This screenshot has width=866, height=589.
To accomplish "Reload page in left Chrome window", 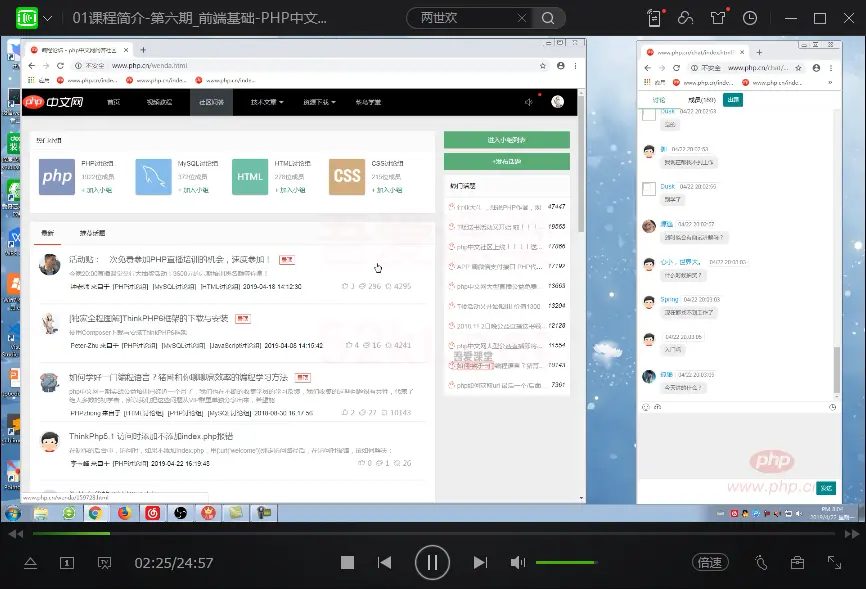I will pyautogui.click(x=60, y=66).
